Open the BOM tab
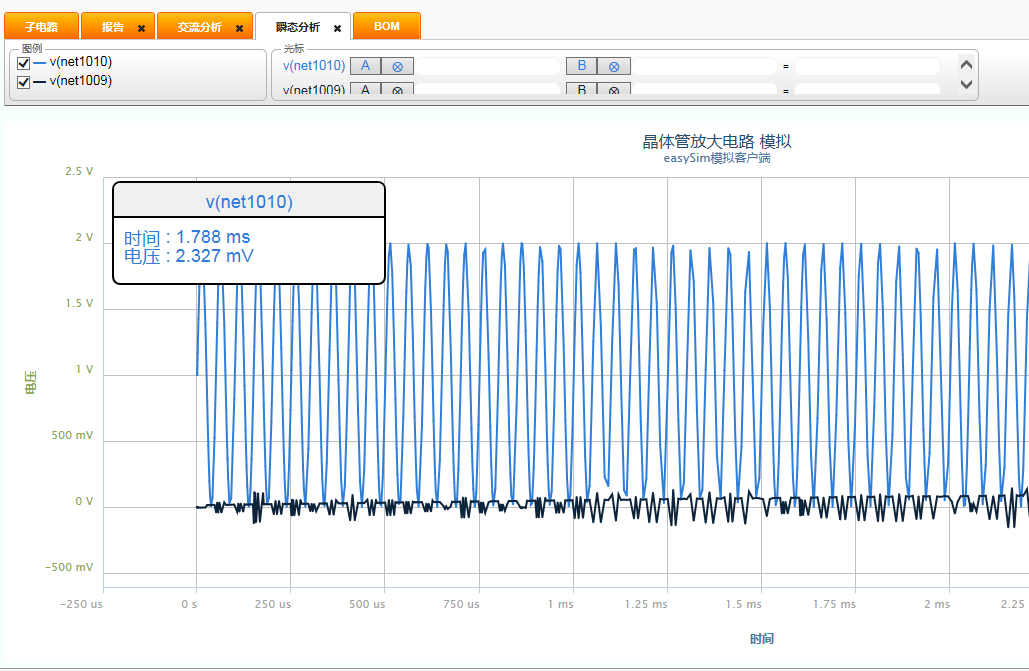The height and width of the screenshot is (671, 1029). 387,26
